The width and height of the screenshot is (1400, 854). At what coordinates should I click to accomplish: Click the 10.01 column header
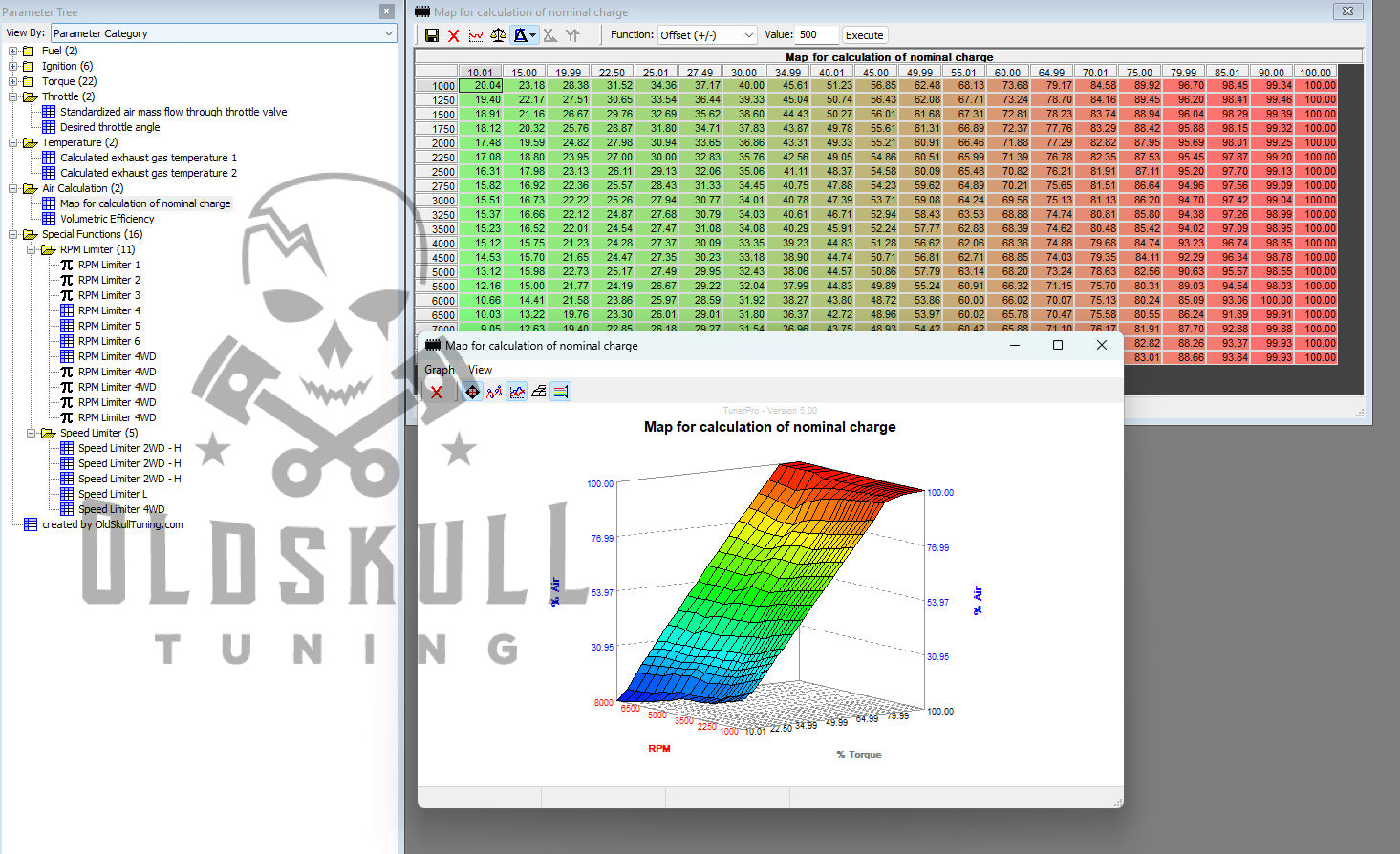coord(481,73)
